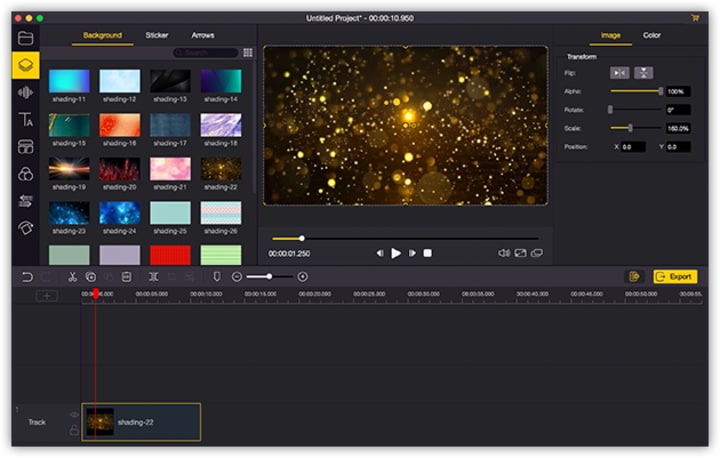Click the Export button

click(x=675, y=277)
